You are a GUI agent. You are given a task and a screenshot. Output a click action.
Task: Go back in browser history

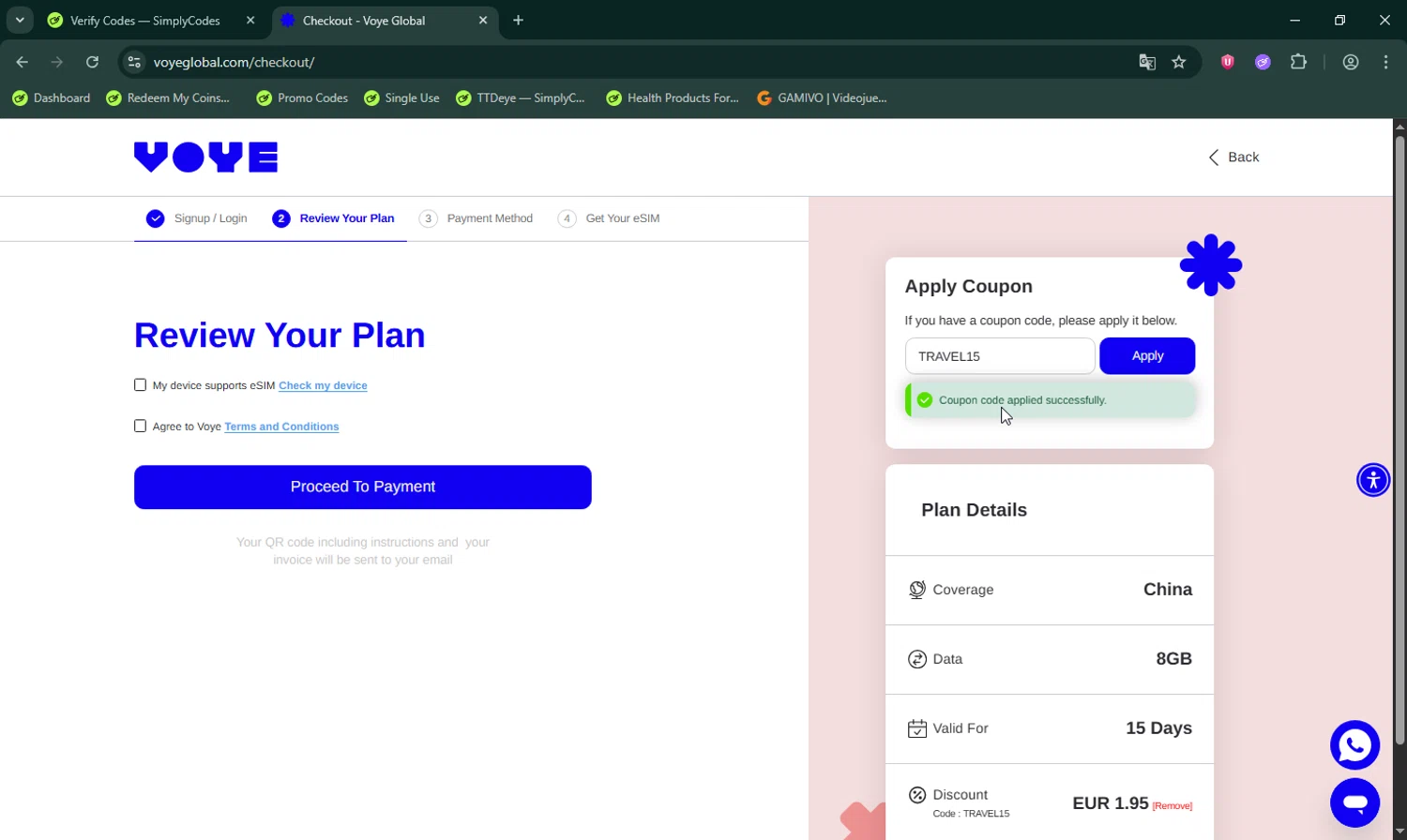coord(23,62)
